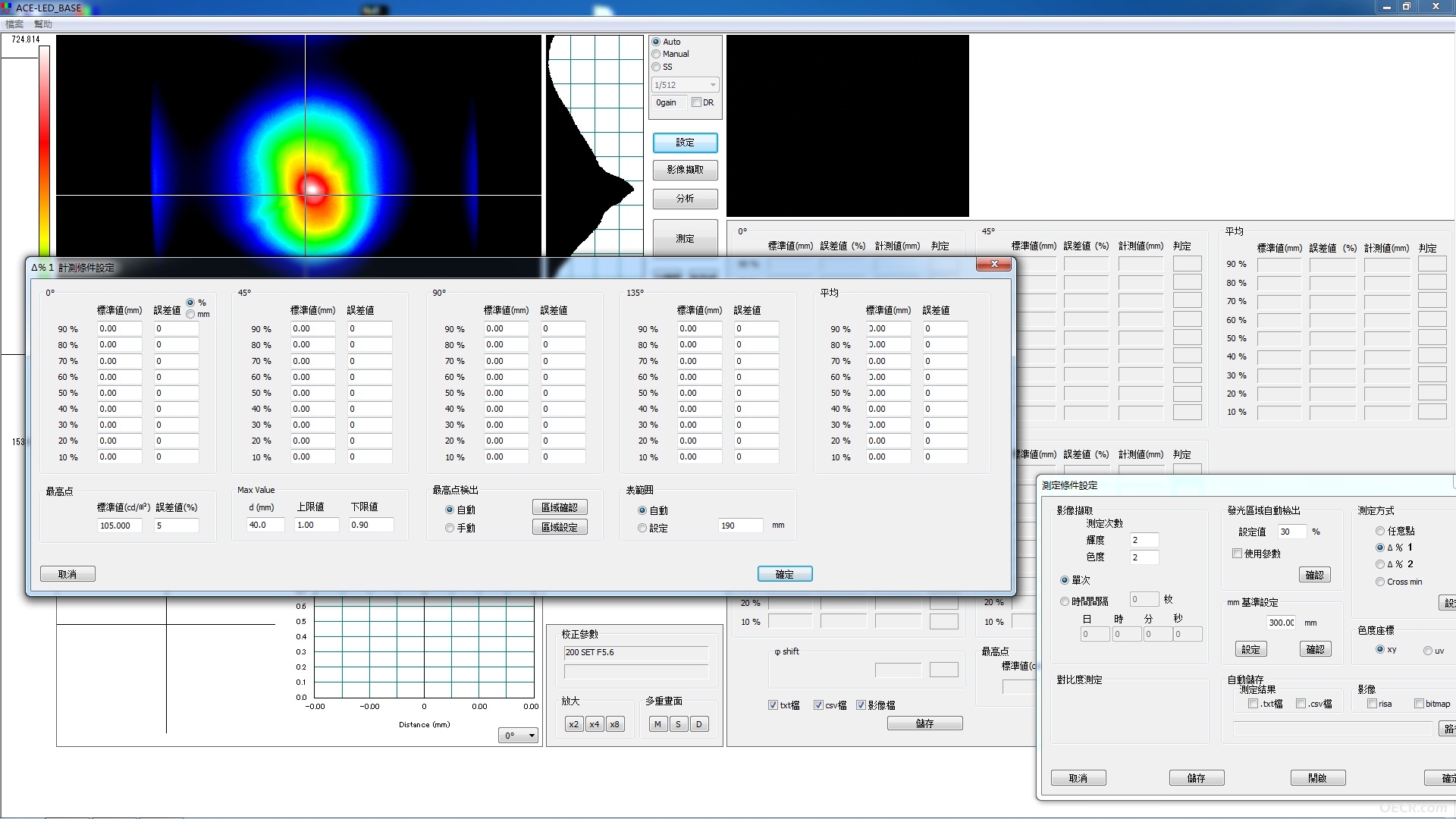Image resolution: width=1456 pixels, height=819 pixels.
Task: Close the 計測條件設定 dialog
Action: [993, 264]
